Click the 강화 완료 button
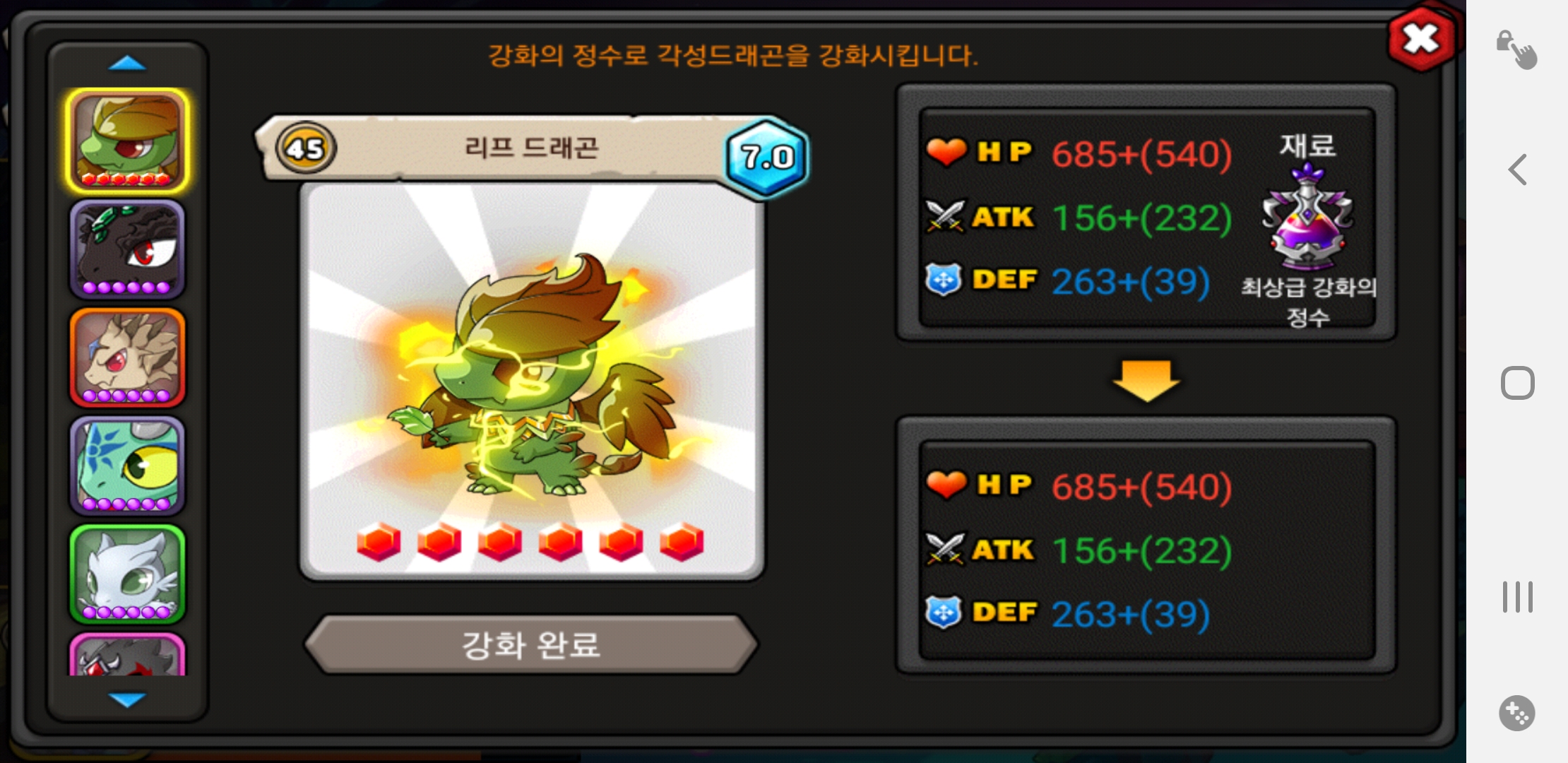1568x763 pixels. [531, 644]
